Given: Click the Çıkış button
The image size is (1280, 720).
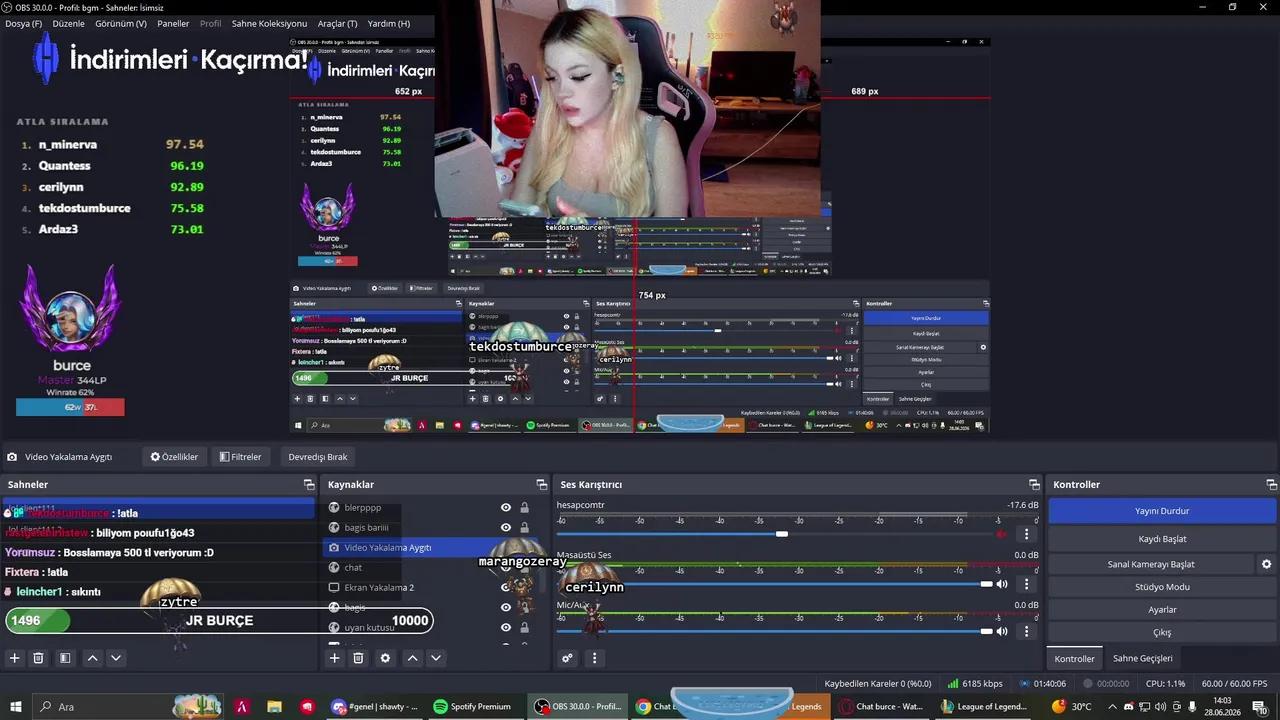Looking at the screenshot, I should 1162,632.
